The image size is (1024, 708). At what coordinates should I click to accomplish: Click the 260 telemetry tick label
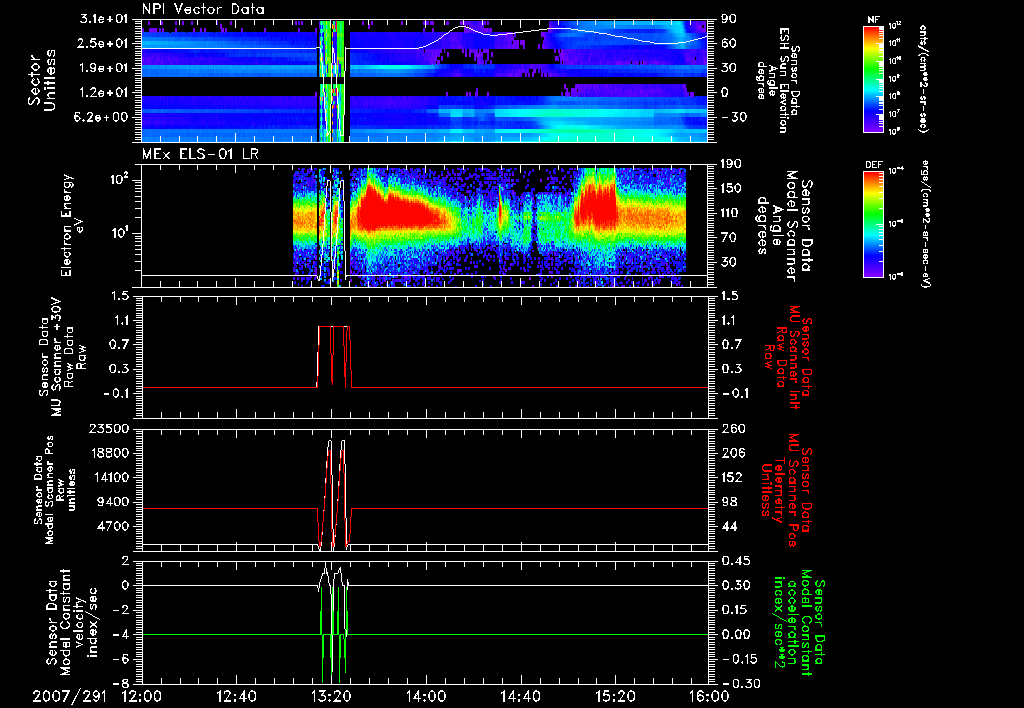[x=731, y=428]
